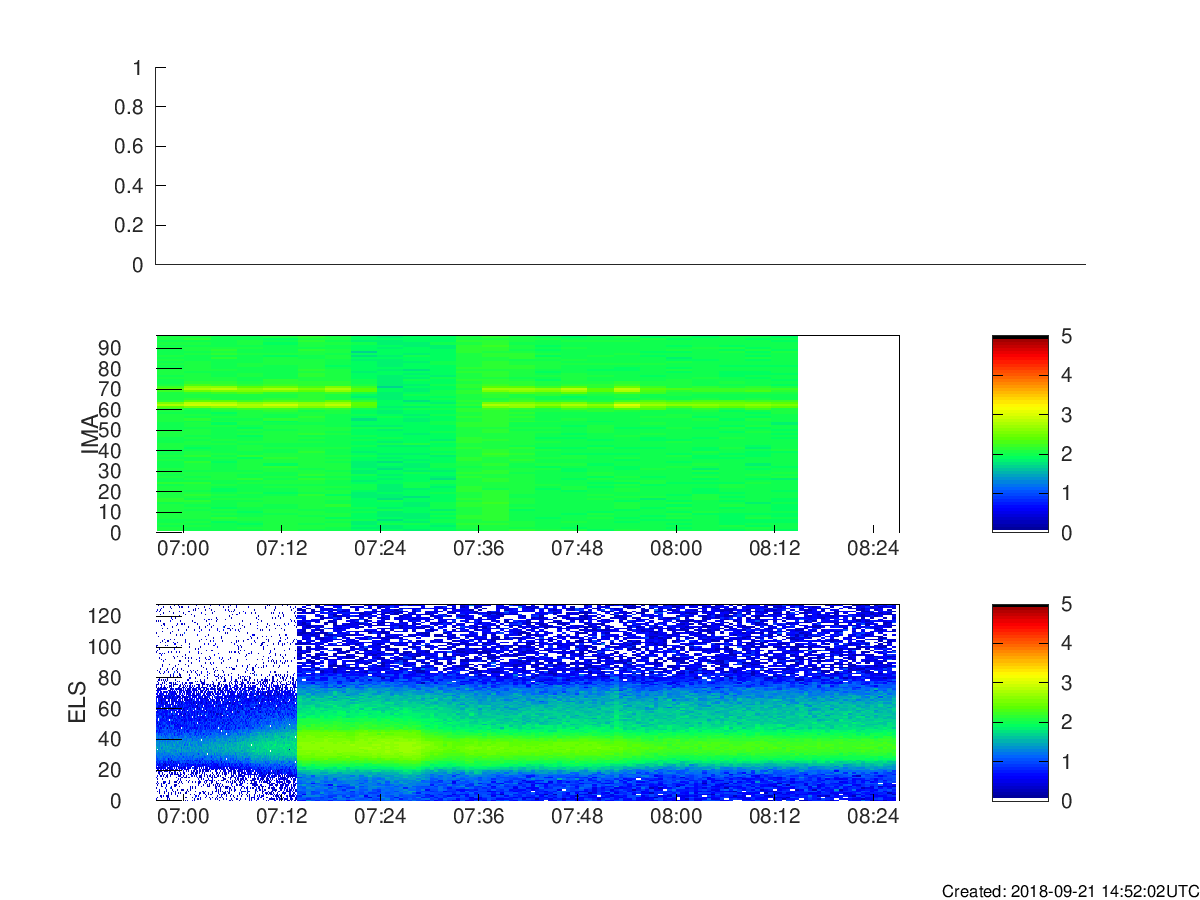Pick 07:24 time label under ELS plot
This screenshot has height=900, width=1200.
[380, 817]
